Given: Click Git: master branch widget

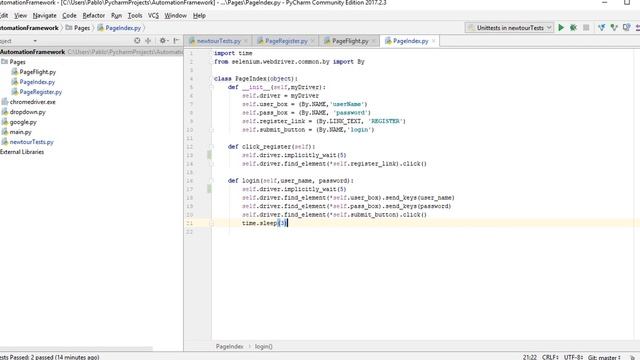Looking at the screenshot, I should (604, 357).
